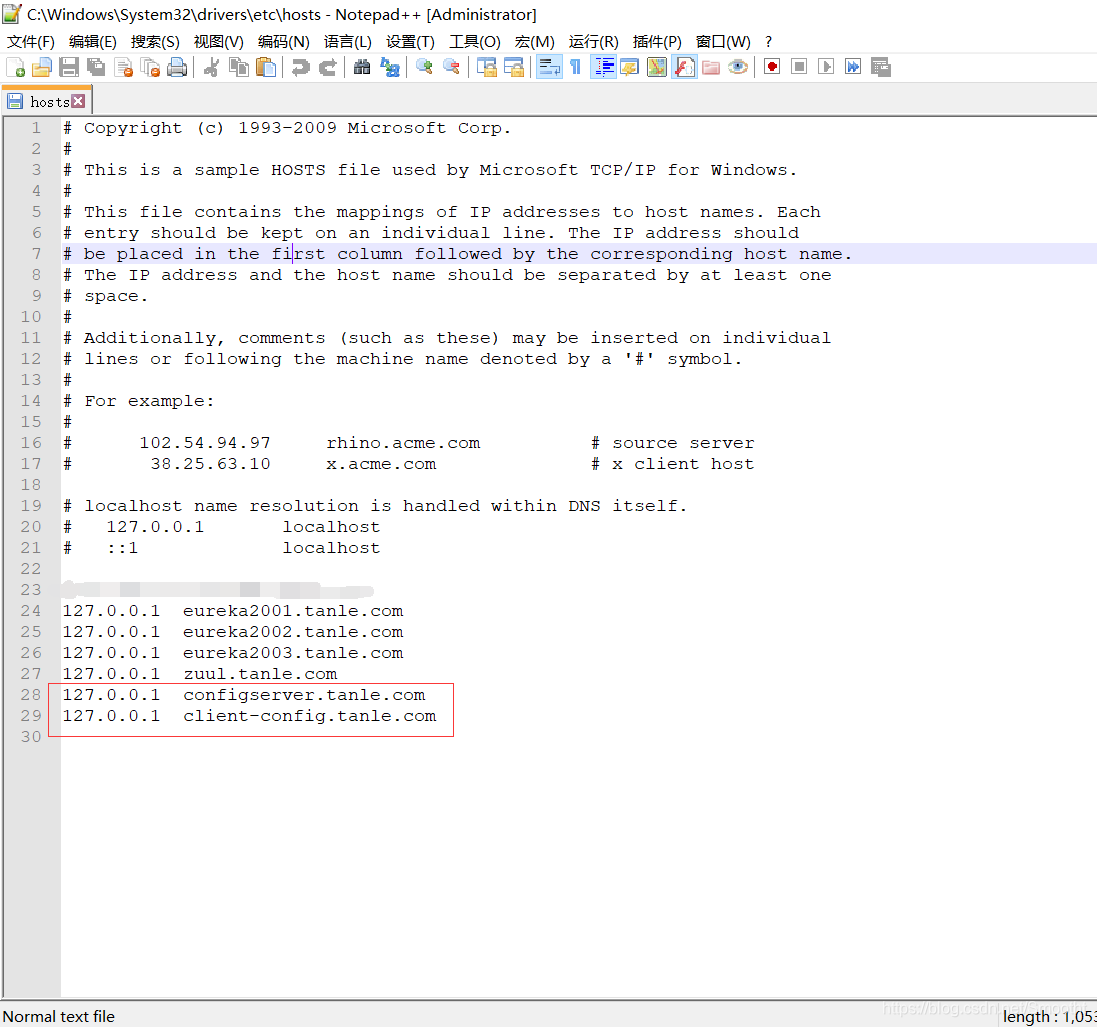Click the text rhino.acme.com
This screenshot has height=1027, width=1097.
(404, 443)
